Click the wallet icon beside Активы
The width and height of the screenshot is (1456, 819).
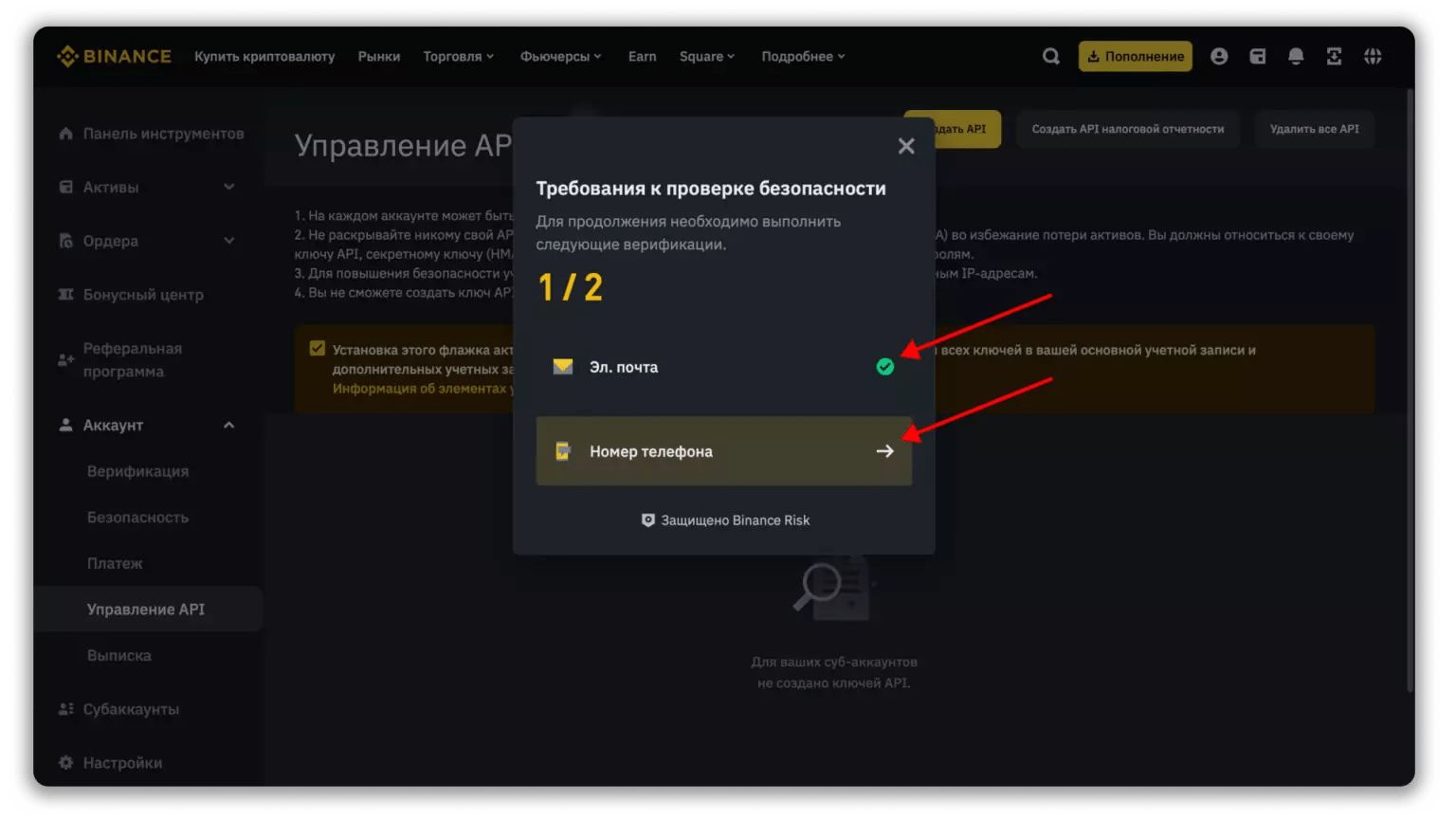tap(65, 187)
